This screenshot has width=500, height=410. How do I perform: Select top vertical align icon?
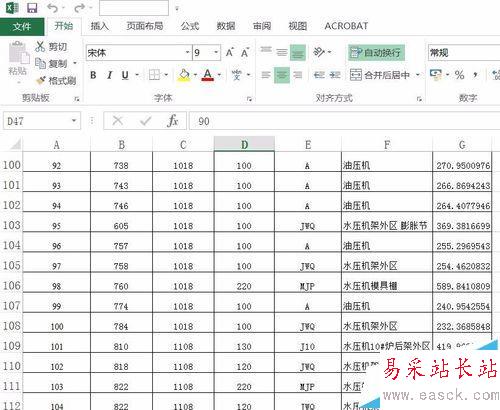(266, 51)
